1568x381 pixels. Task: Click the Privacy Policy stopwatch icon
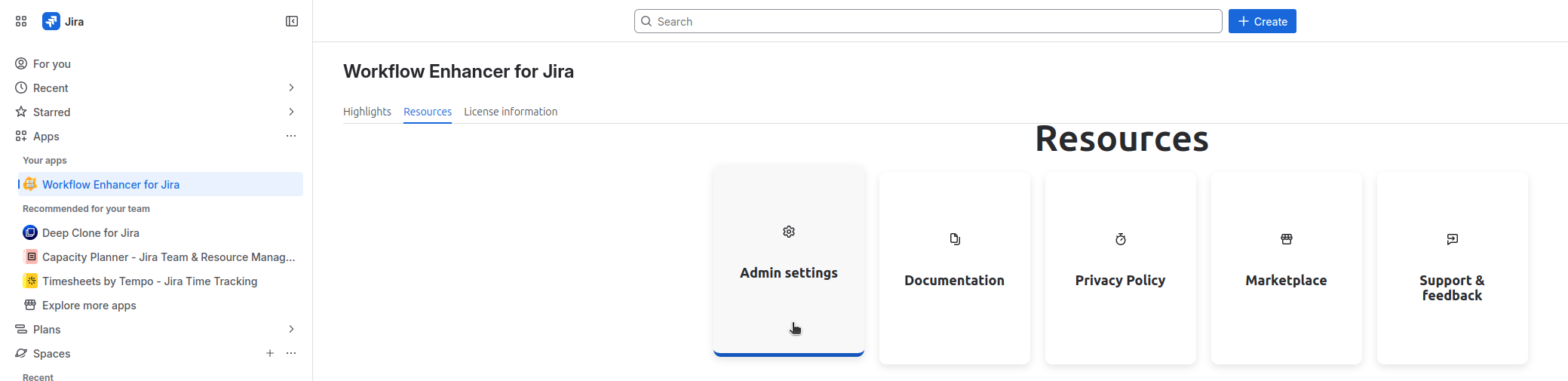tap(1121, 239)
